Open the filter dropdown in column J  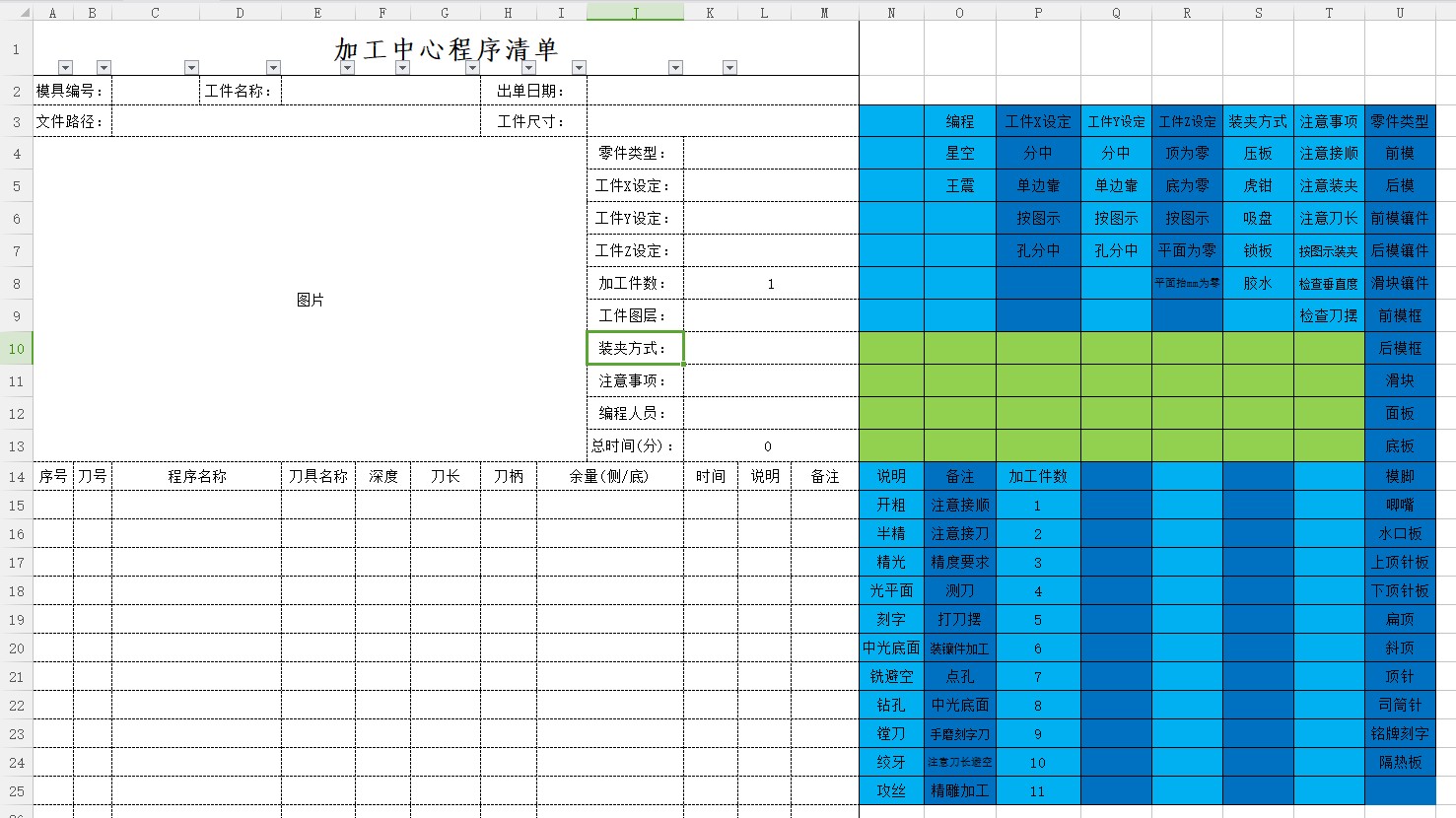pos(675,68)
